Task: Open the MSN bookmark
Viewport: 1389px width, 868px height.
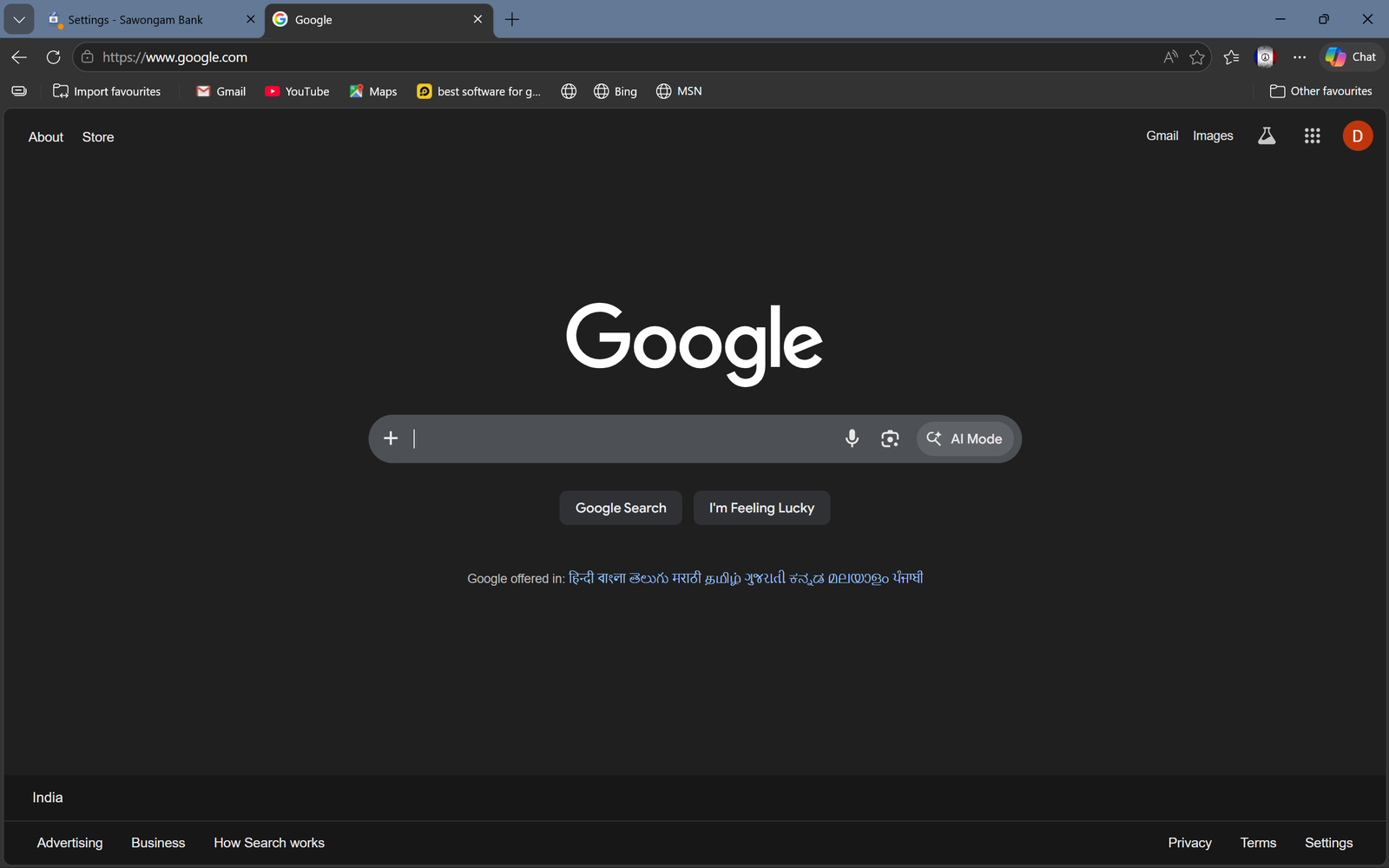Action: pos(679,91)
